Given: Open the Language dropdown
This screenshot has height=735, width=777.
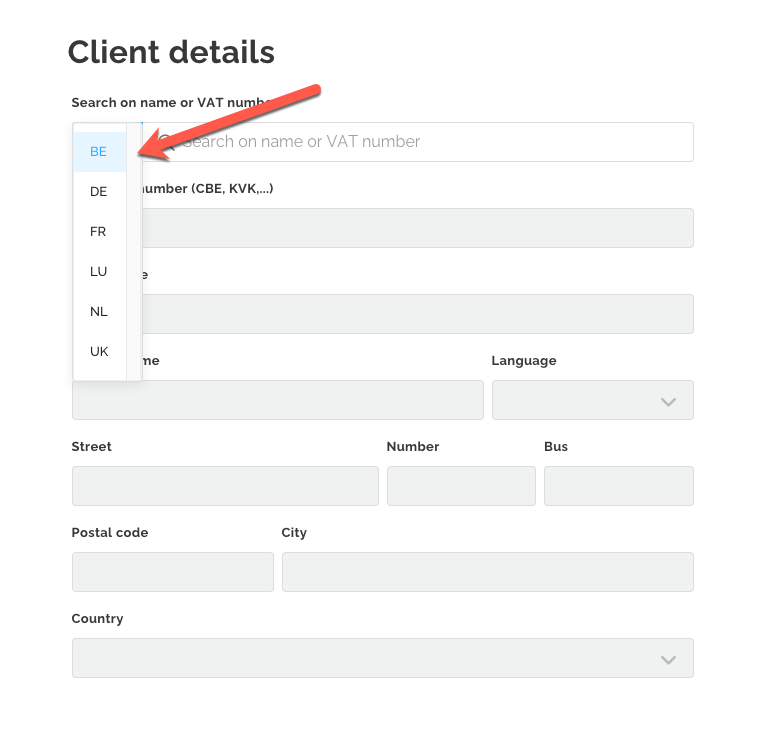Looking at the screenshot, I should coord(593,400).
